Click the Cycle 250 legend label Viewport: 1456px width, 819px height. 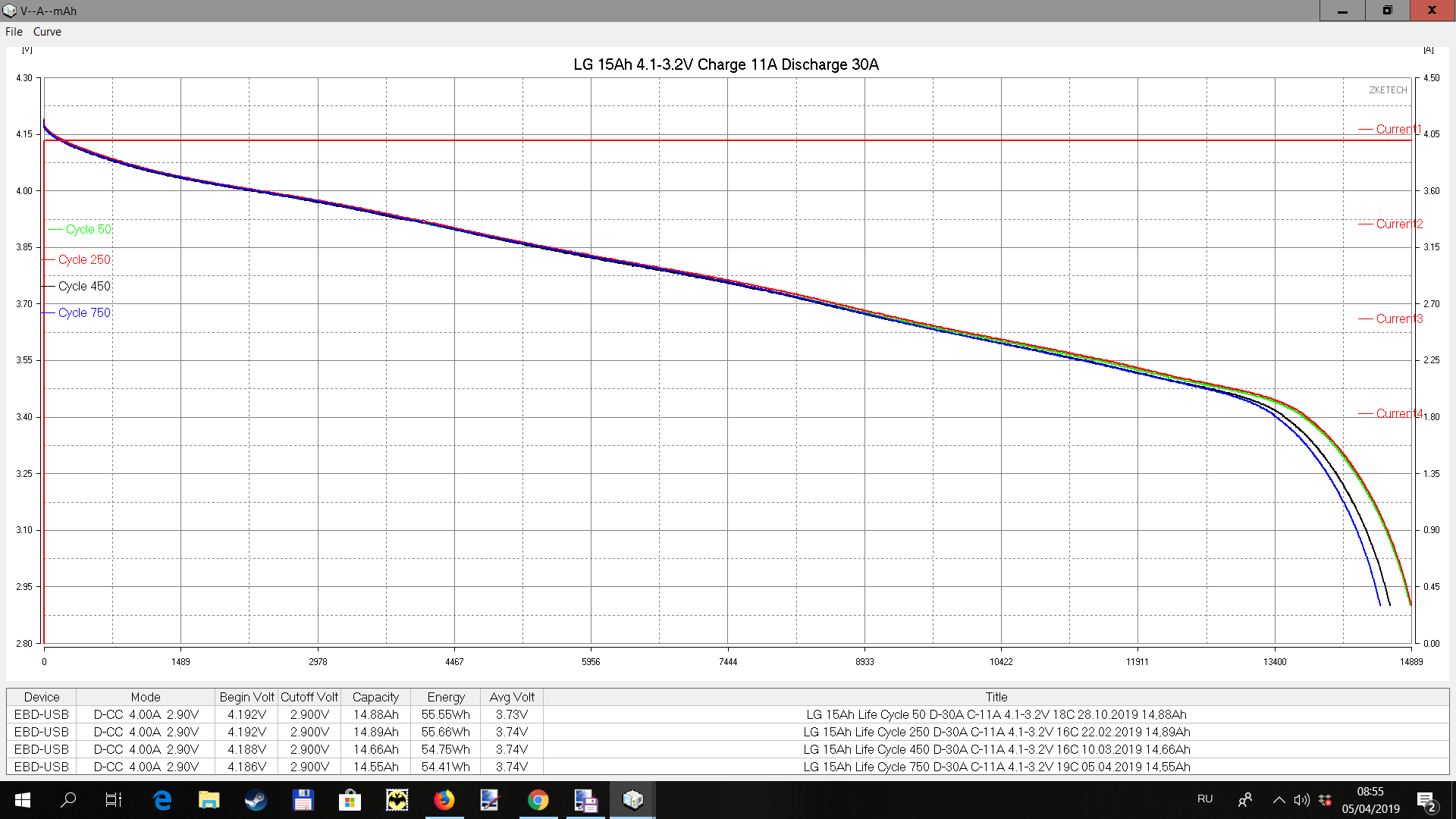pyautogui.click(x=84, y=259)
